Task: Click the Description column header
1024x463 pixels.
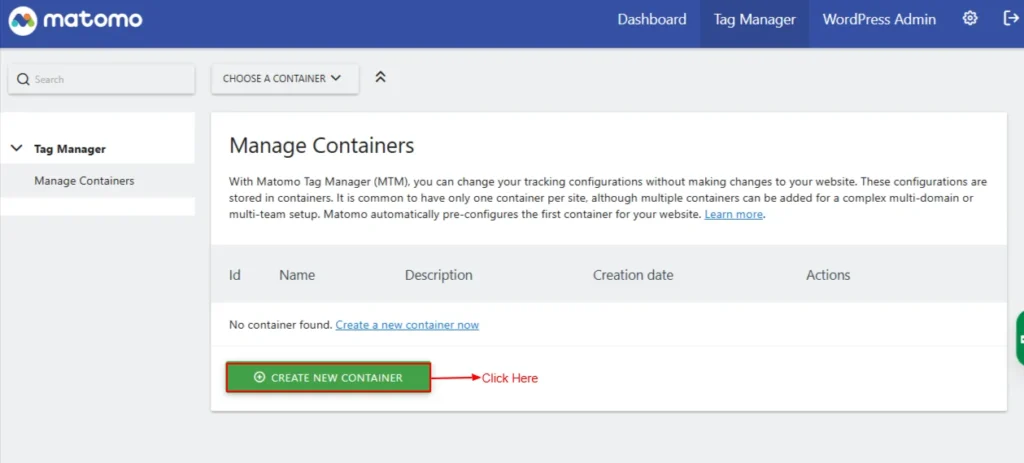Action: [438, 275]
